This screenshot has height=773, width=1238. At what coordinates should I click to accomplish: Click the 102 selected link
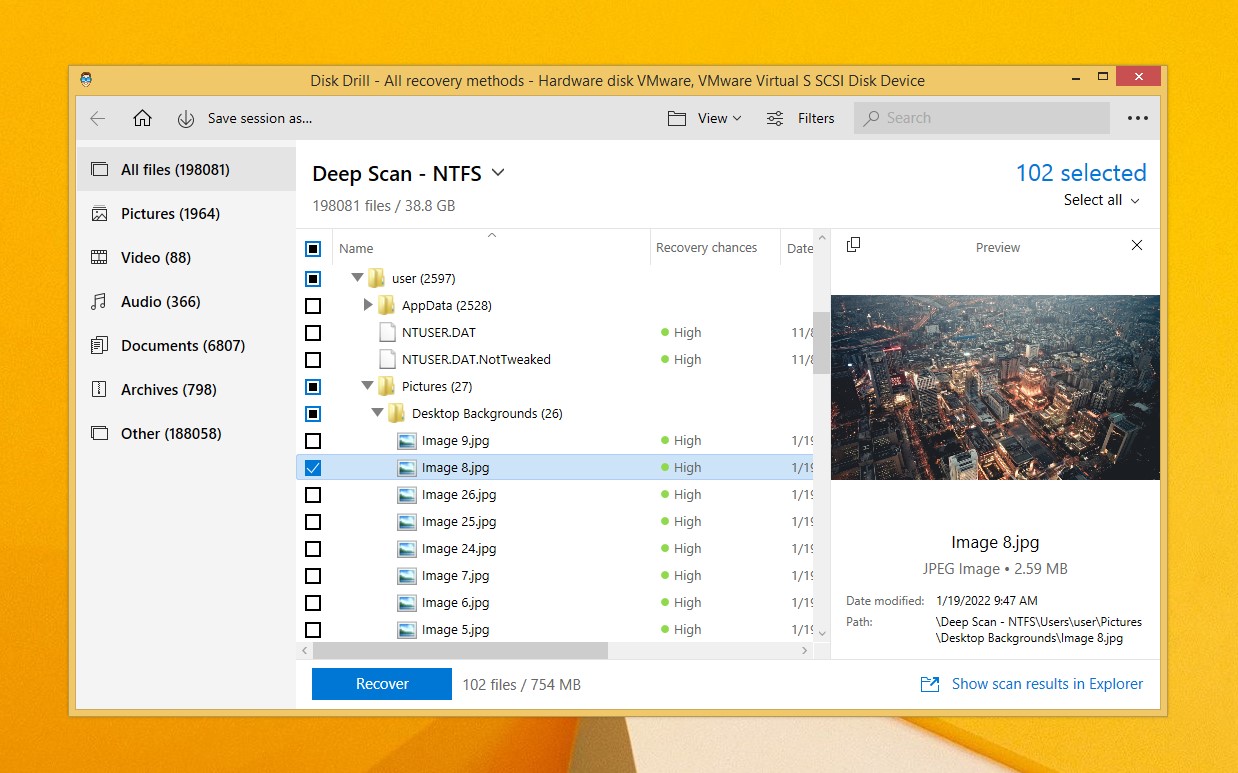pos(1081,173)
